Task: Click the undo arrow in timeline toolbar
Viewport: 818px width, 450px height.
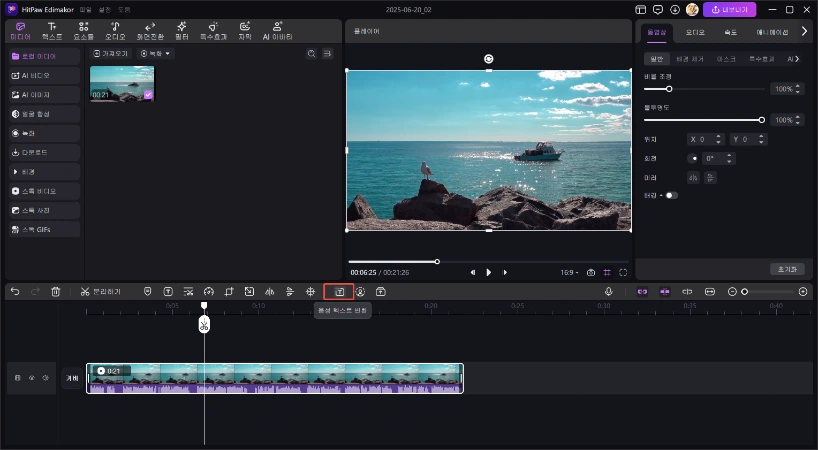Action: [15, 291]
